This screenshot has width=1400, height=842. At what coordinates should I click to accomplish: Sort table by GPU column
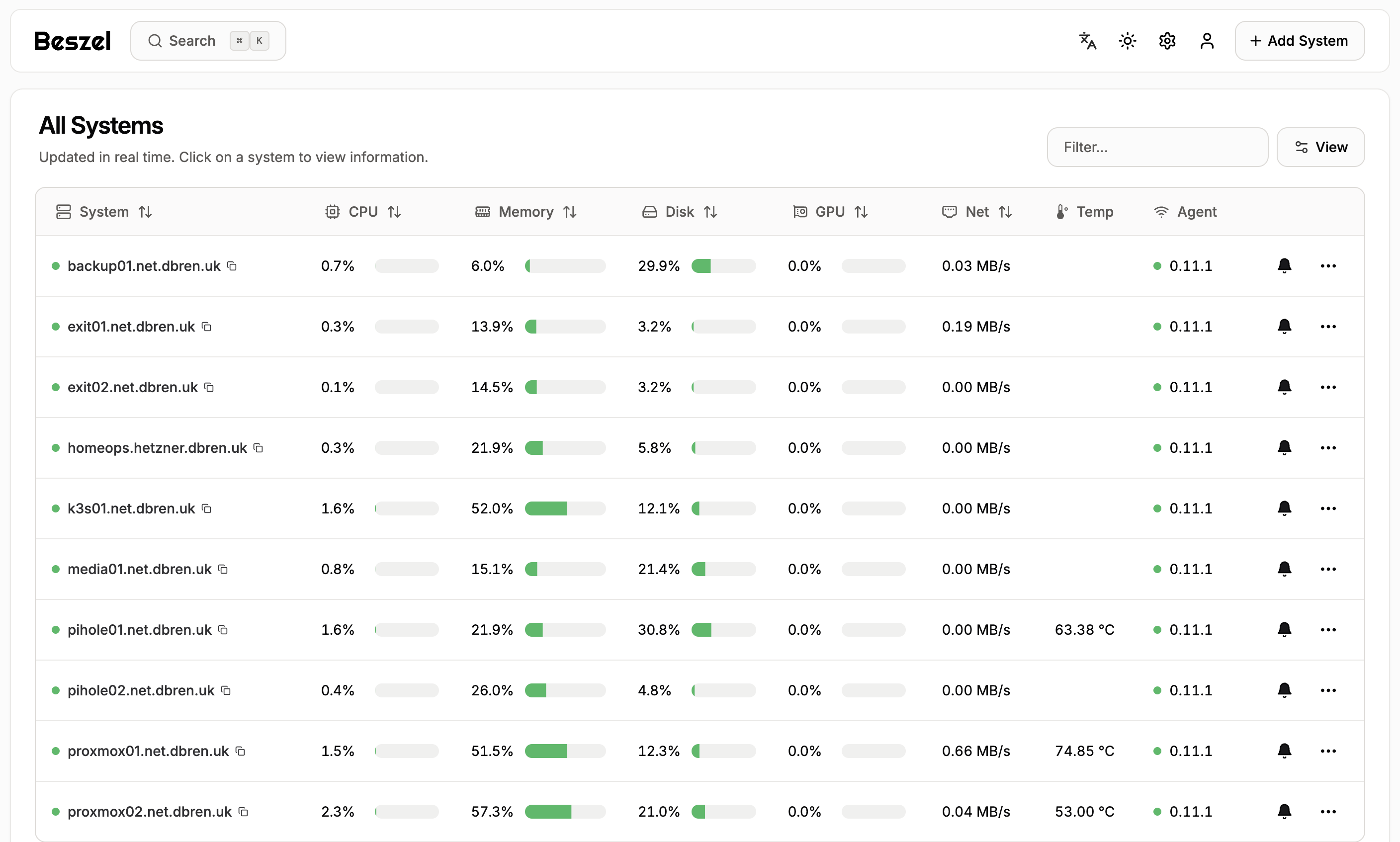830,212
